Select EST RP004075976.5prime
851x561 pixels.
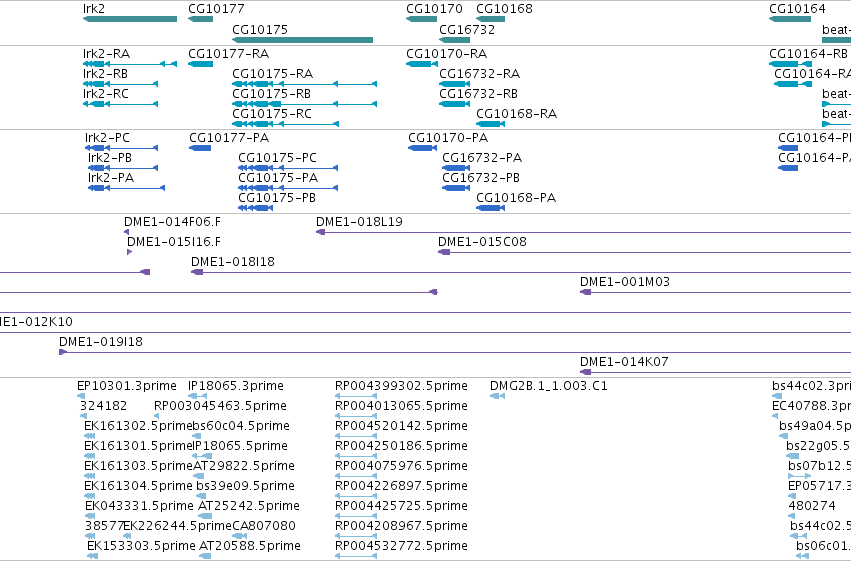coord(356,476)
